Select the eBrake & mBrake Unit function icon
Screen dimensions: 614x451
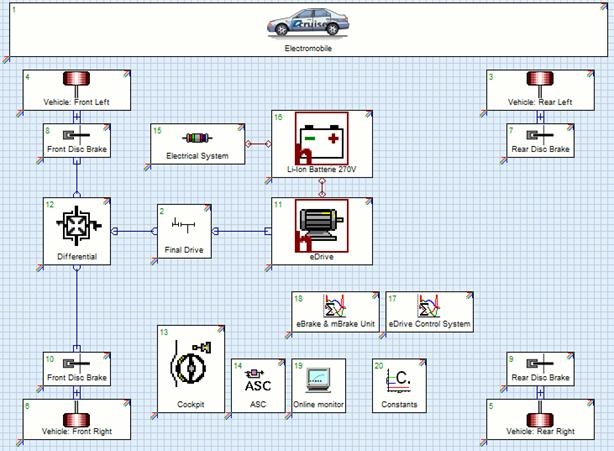click(335, 306)
